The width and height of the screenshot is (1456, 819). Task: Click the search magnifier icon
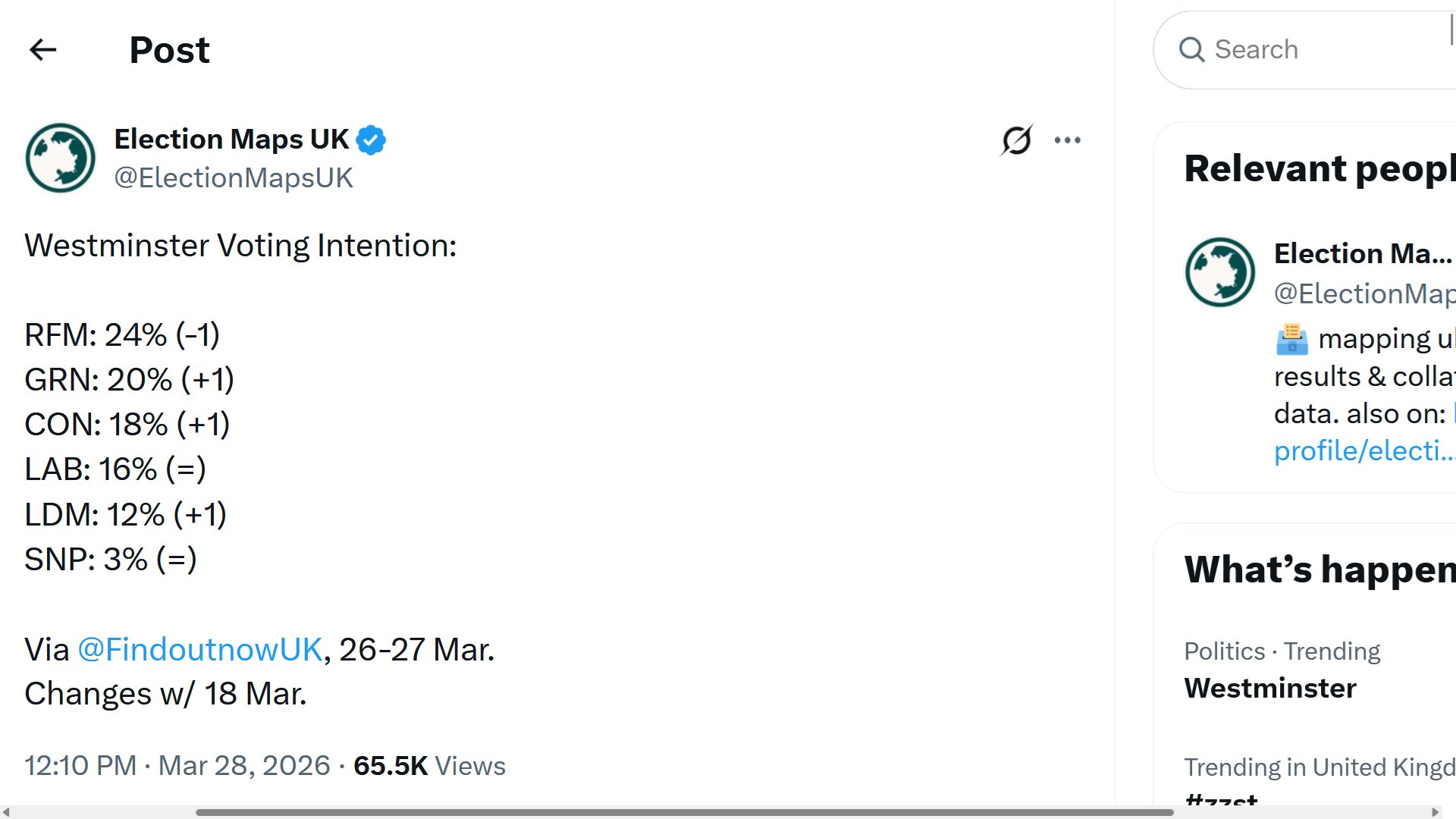click(x=1191, y=50)
